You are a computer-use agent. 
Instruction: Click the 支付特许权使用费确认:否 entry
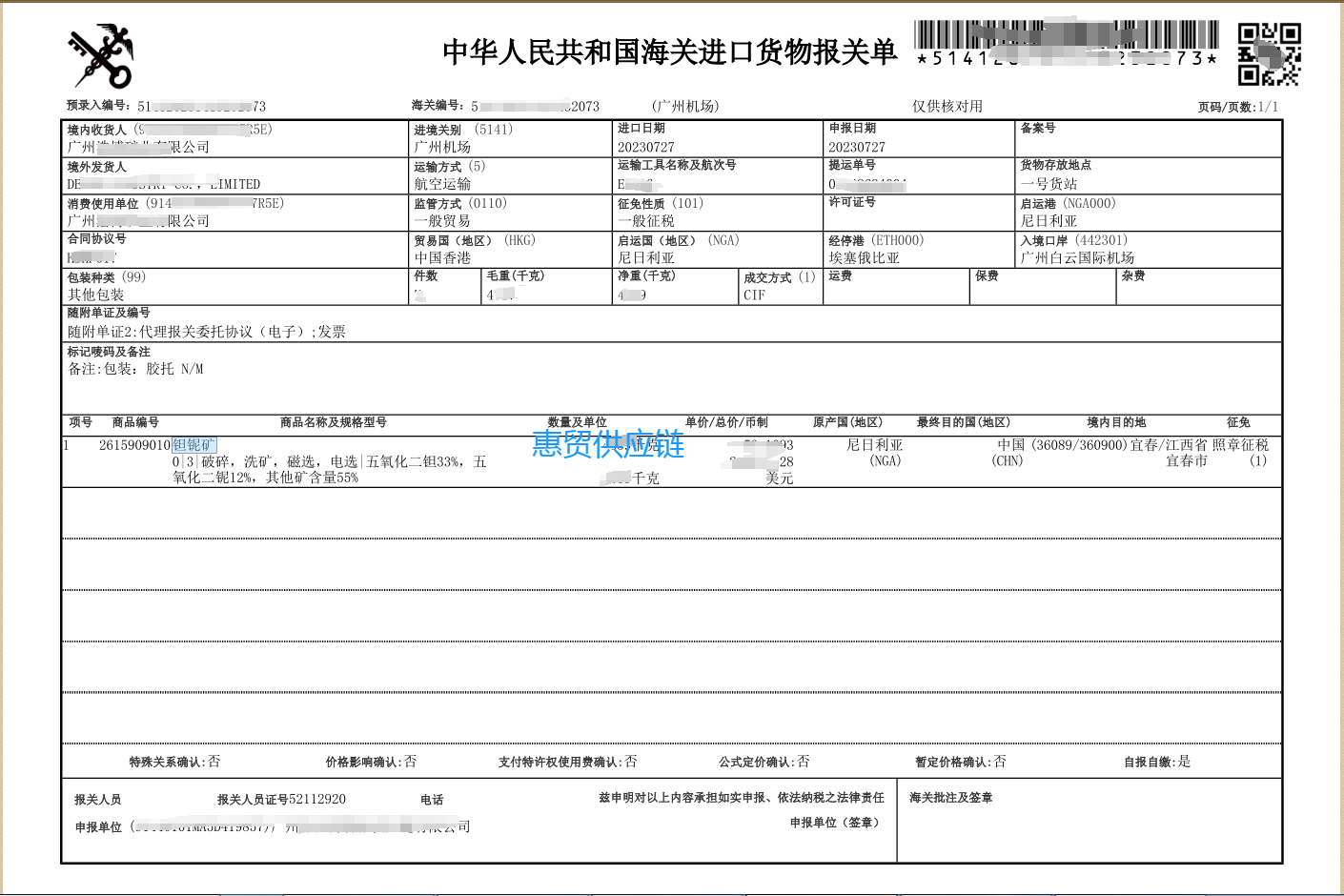[568, 762]
